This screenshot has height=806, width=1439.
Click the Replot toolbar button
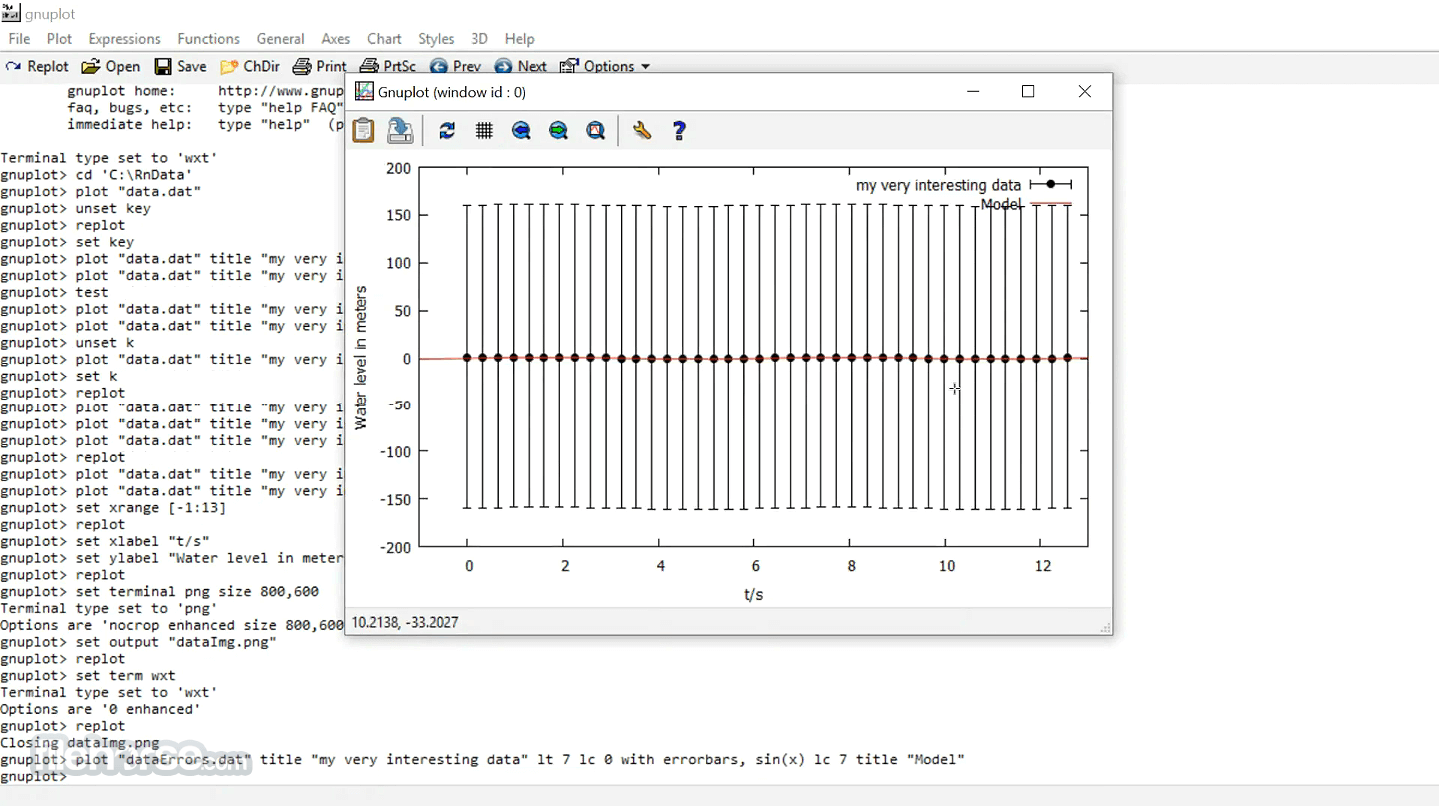click(x=37, y=66)
